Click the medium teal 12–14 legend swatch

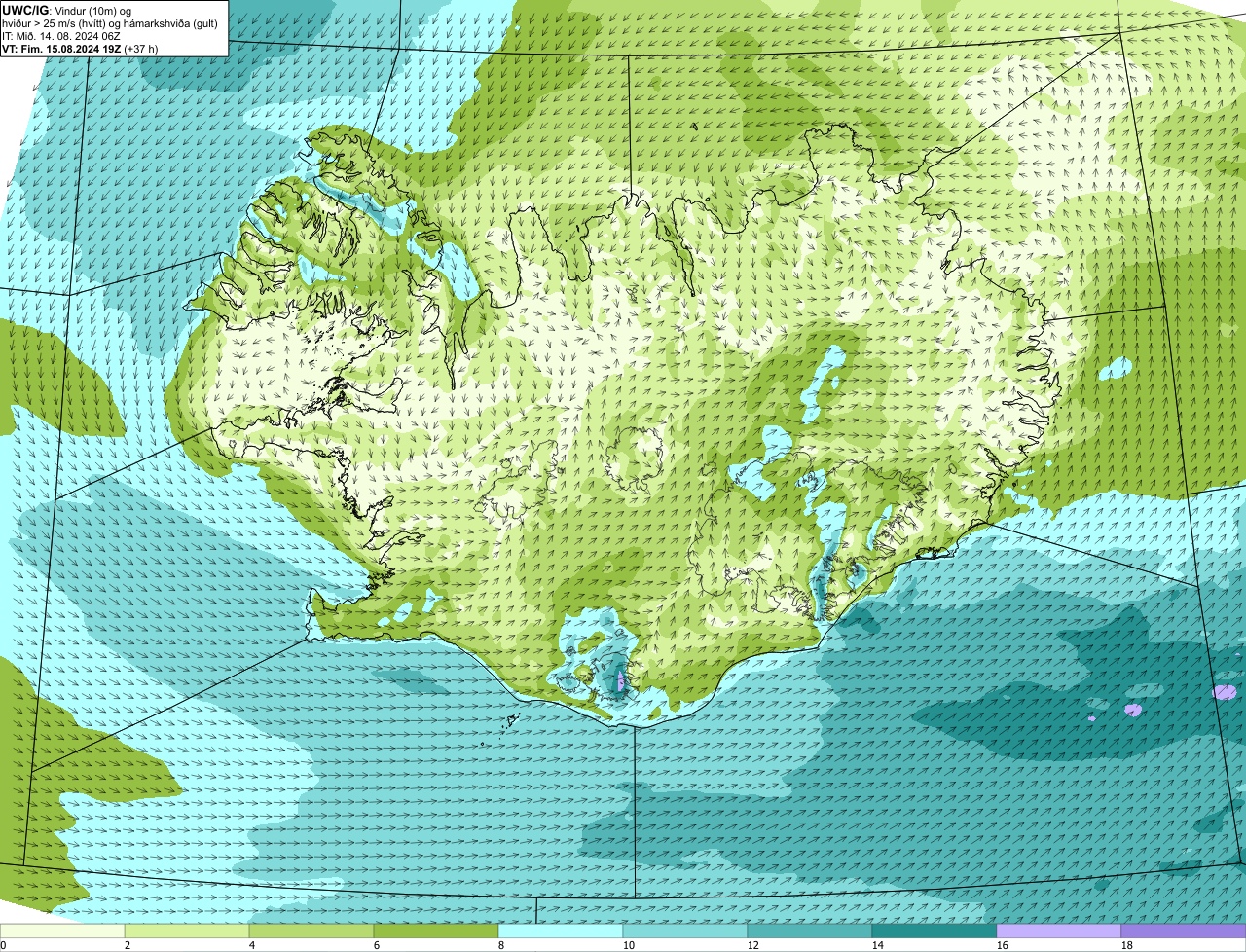pos(810,932)
